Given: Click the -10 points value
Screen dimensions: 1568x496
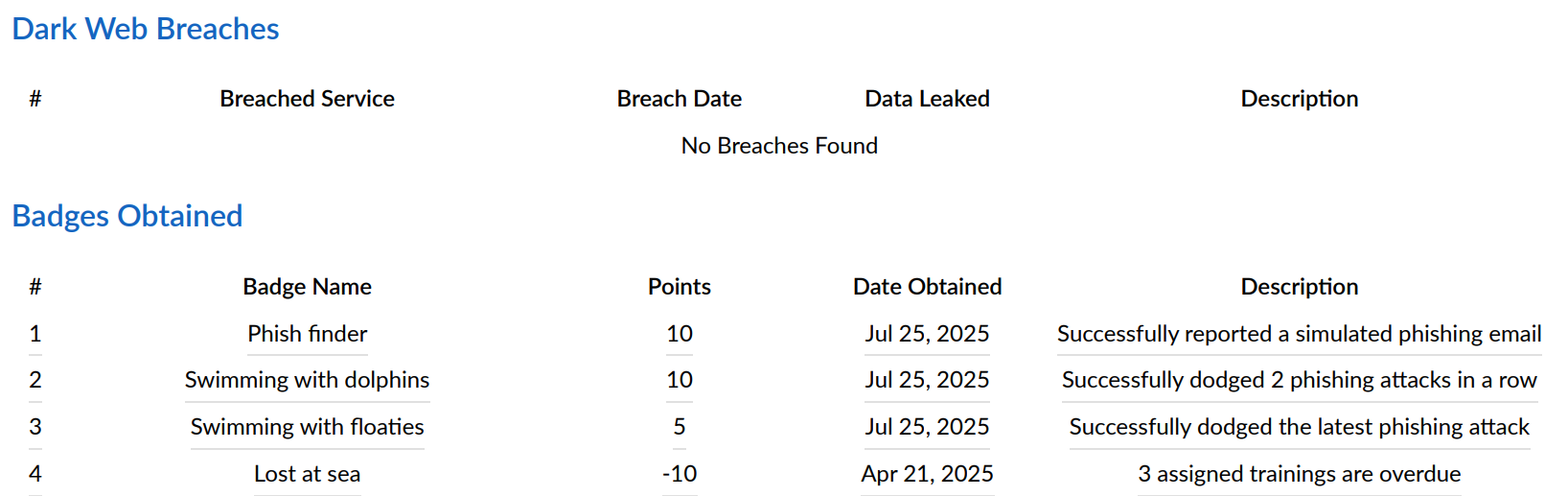Looking at the screenshot, I should (679, 474).
